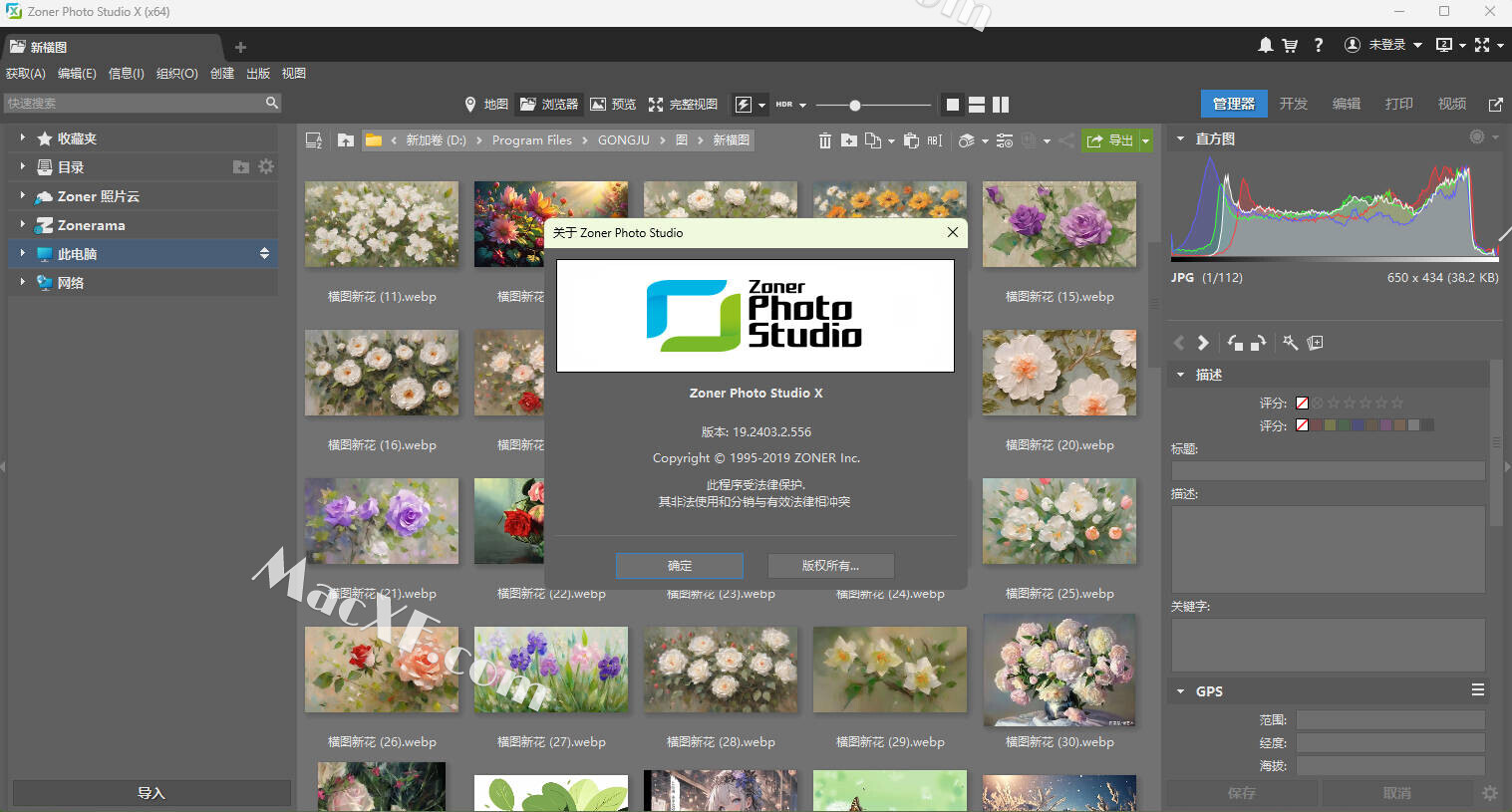This screenshot has width=1512, height=812.
Task: Rotate image left icon
Action: 1236,343
